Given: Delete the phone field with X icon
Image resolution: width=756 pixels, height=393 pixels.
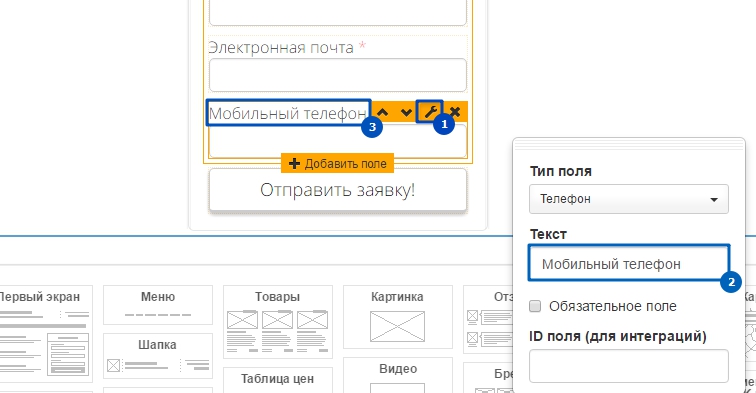Looking at the screenshot, I should [455, 113].
